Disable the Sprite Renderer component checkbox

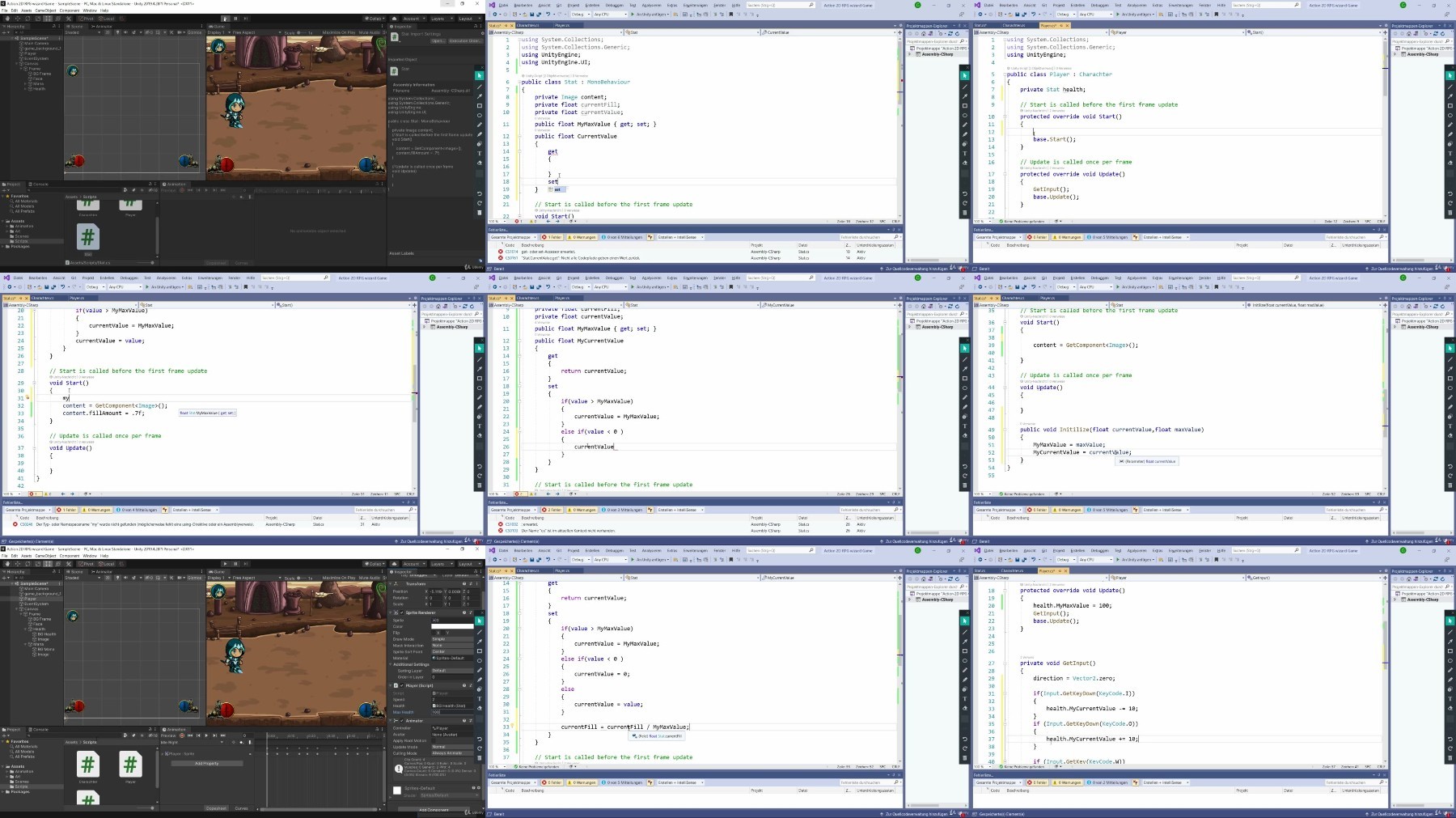point(402,612)
